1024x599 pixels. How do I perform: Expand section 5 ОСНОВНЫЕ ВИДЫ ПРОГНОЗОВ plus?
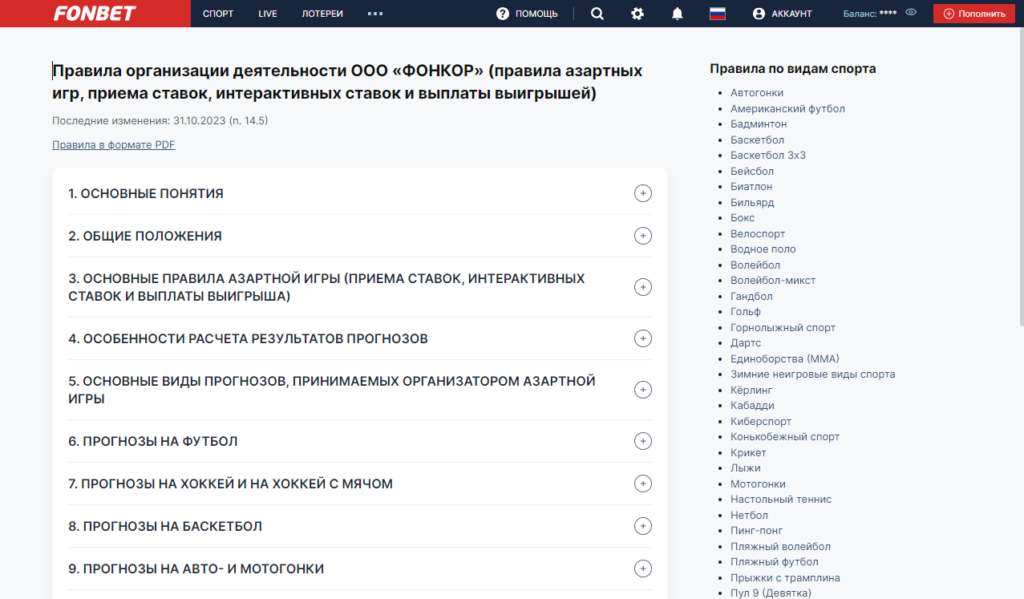(643, 390)
